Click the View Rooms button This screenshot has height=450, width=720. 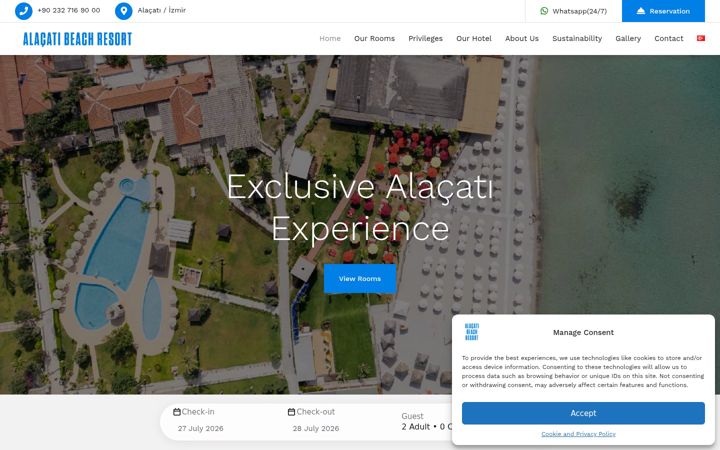pyautogui.click(x=360, y=279)
